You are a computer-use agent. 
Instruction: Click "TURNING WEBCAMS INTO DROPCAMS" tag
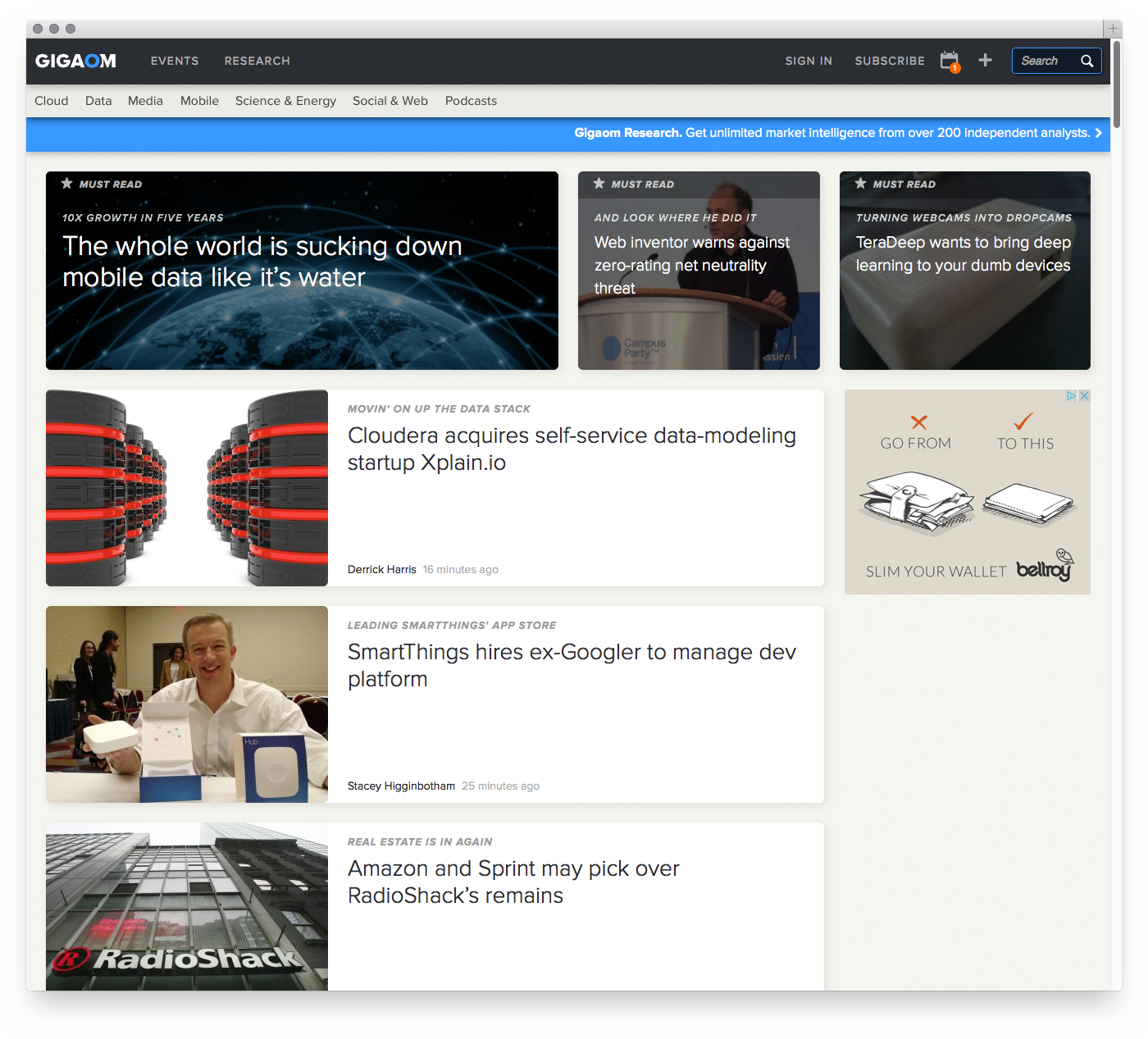964,217
